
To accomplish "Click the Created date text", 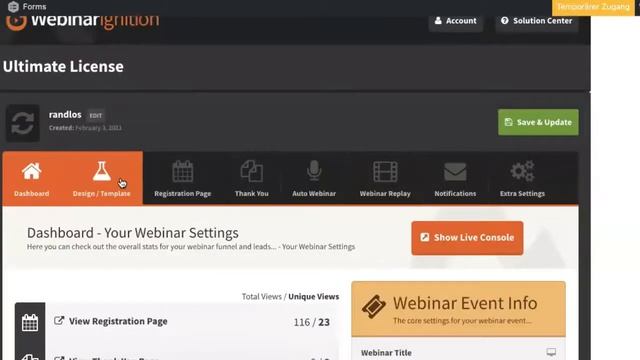I will click(x=85, y=128).
